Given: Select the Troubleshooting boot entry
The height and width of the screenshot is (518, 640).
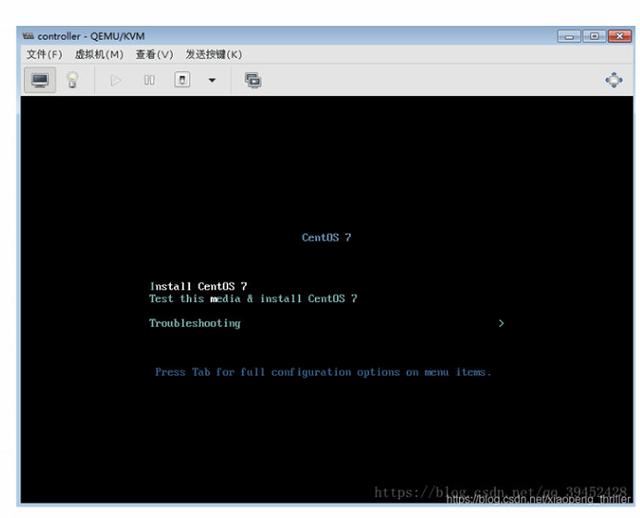Looking at the screenshot, I should [x=195, y=323].
